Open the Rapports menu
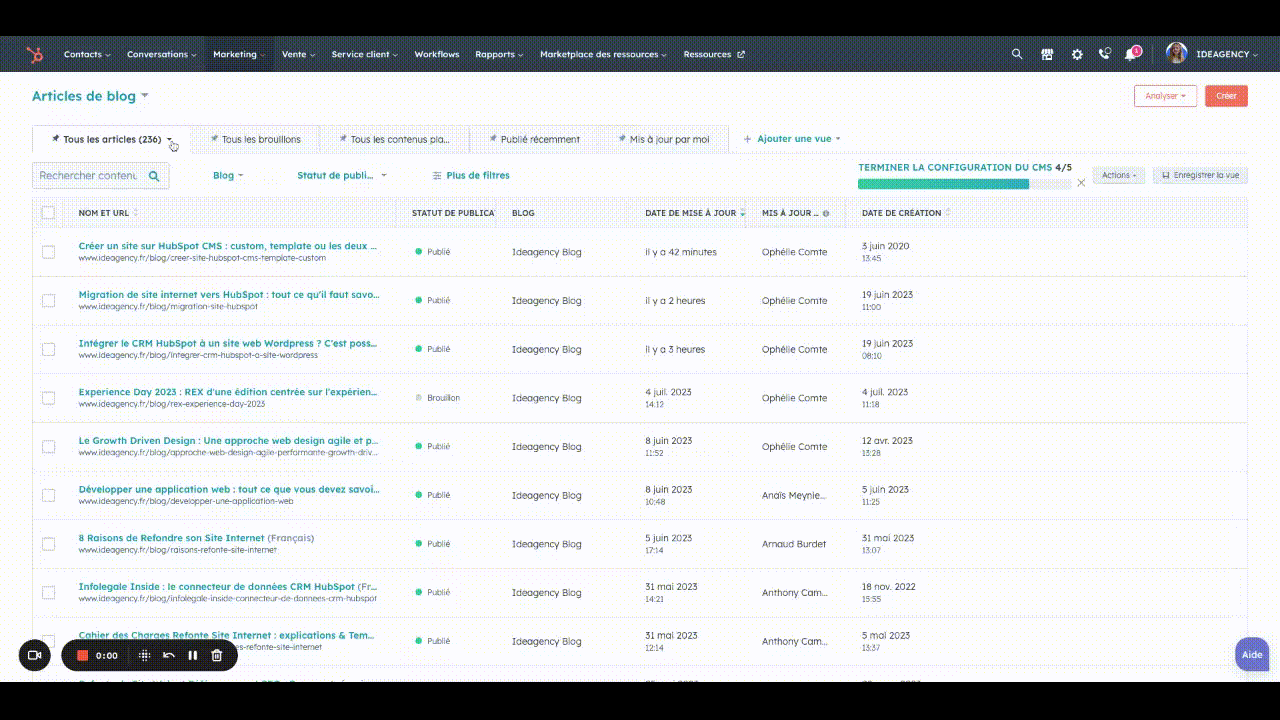Screen dimensions: 1280x720 (x=499, y=54)
